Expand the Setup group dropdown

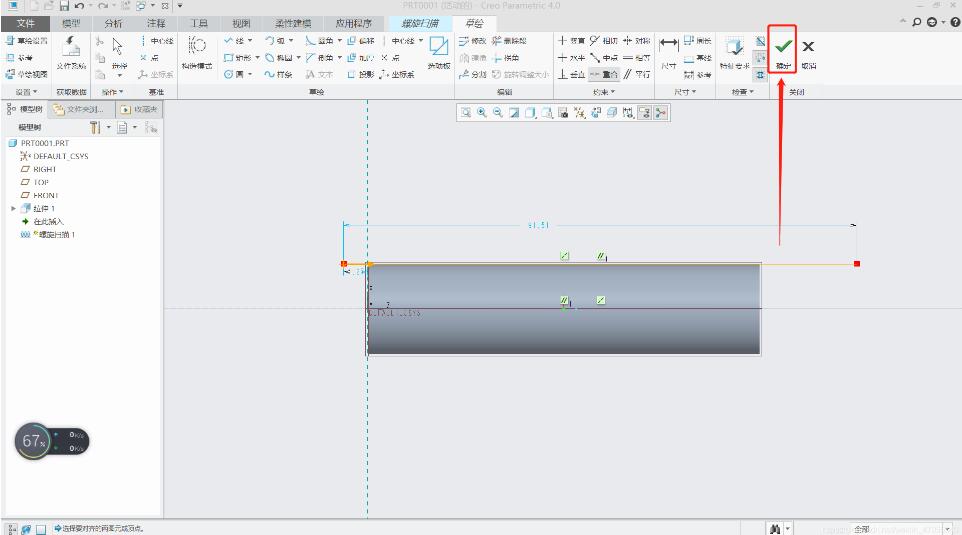[26, 92]
